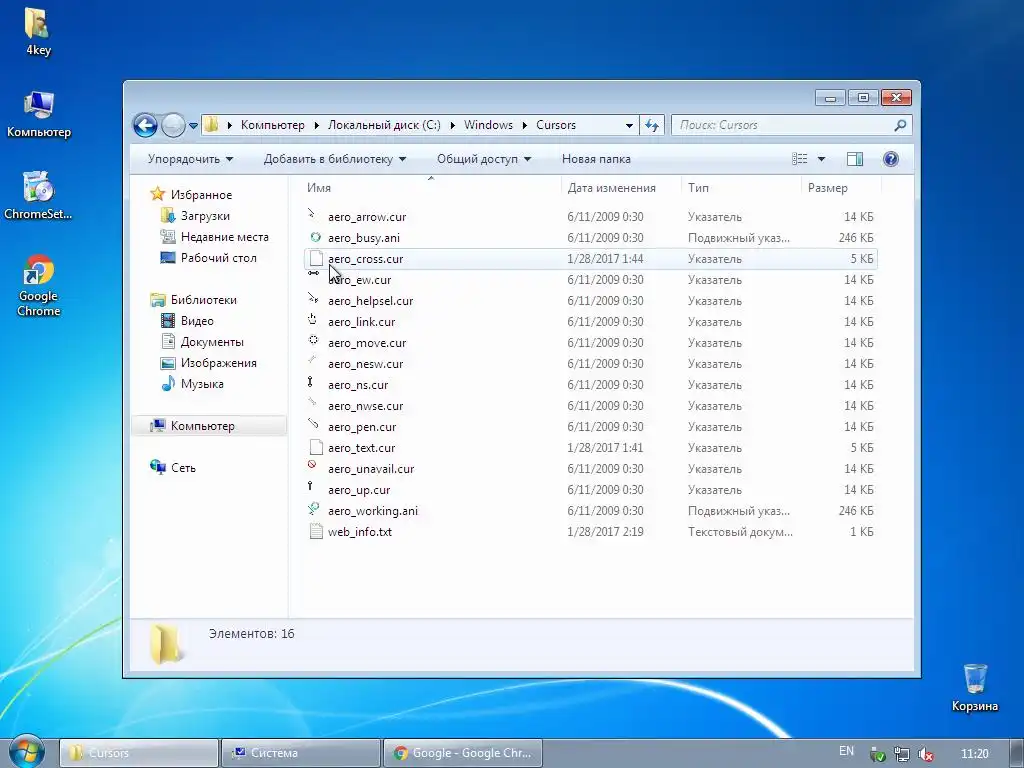This screenshot has height=768, width=1024.
Task: Open Загрузки in the navigation pane
Action: click(x=205, y=216)
